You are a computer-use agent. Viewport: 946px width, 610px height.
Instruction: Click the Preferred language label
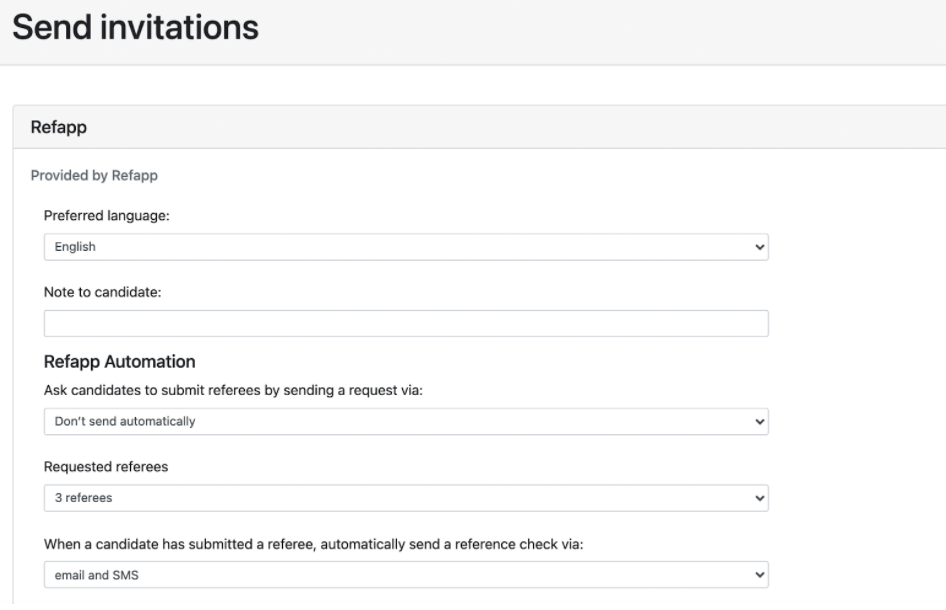point(107,216)
